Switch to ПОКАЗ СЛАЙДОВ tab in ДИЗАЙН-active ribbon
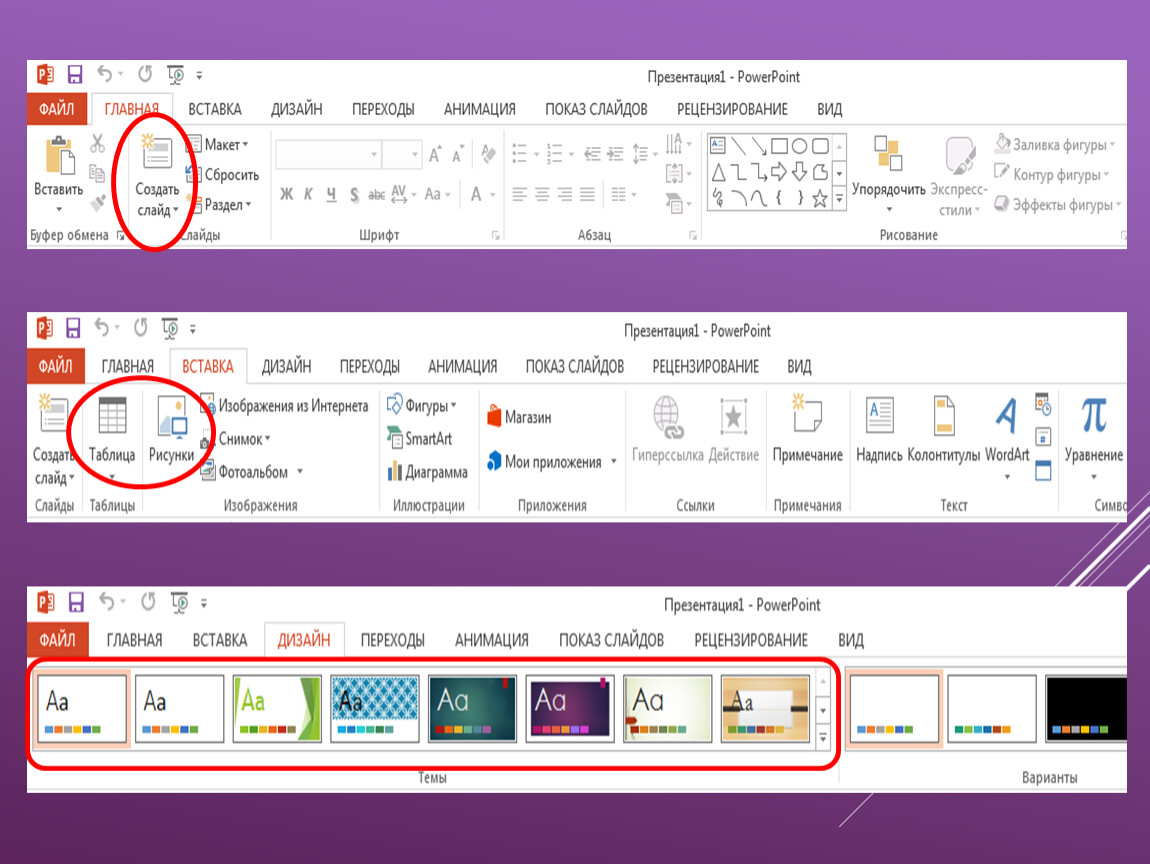This screenshot has height=864, width=1150. pyautogui.click(x=611, y=640)
